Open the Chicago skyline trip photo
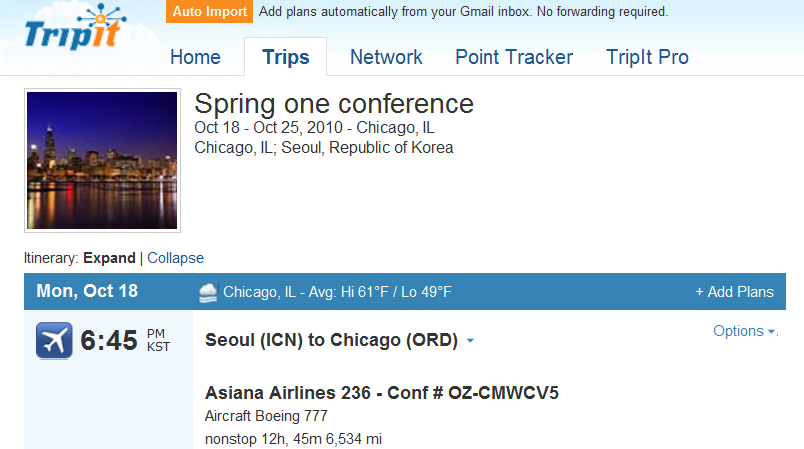804x449 pixels. coord(102,160)
